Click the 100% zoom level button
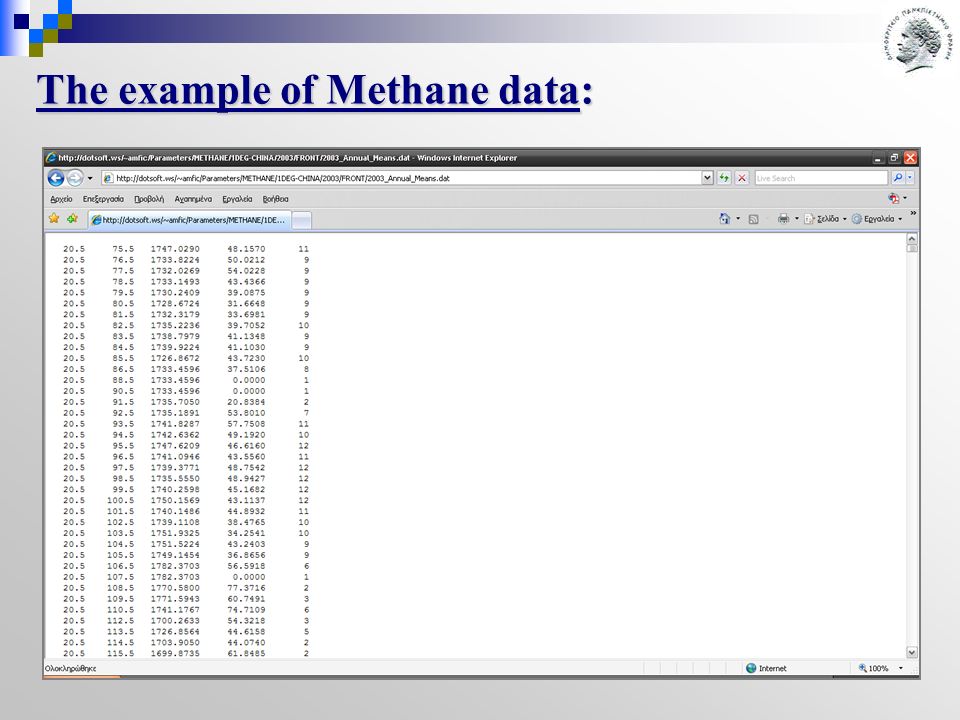 pos(873,668)
